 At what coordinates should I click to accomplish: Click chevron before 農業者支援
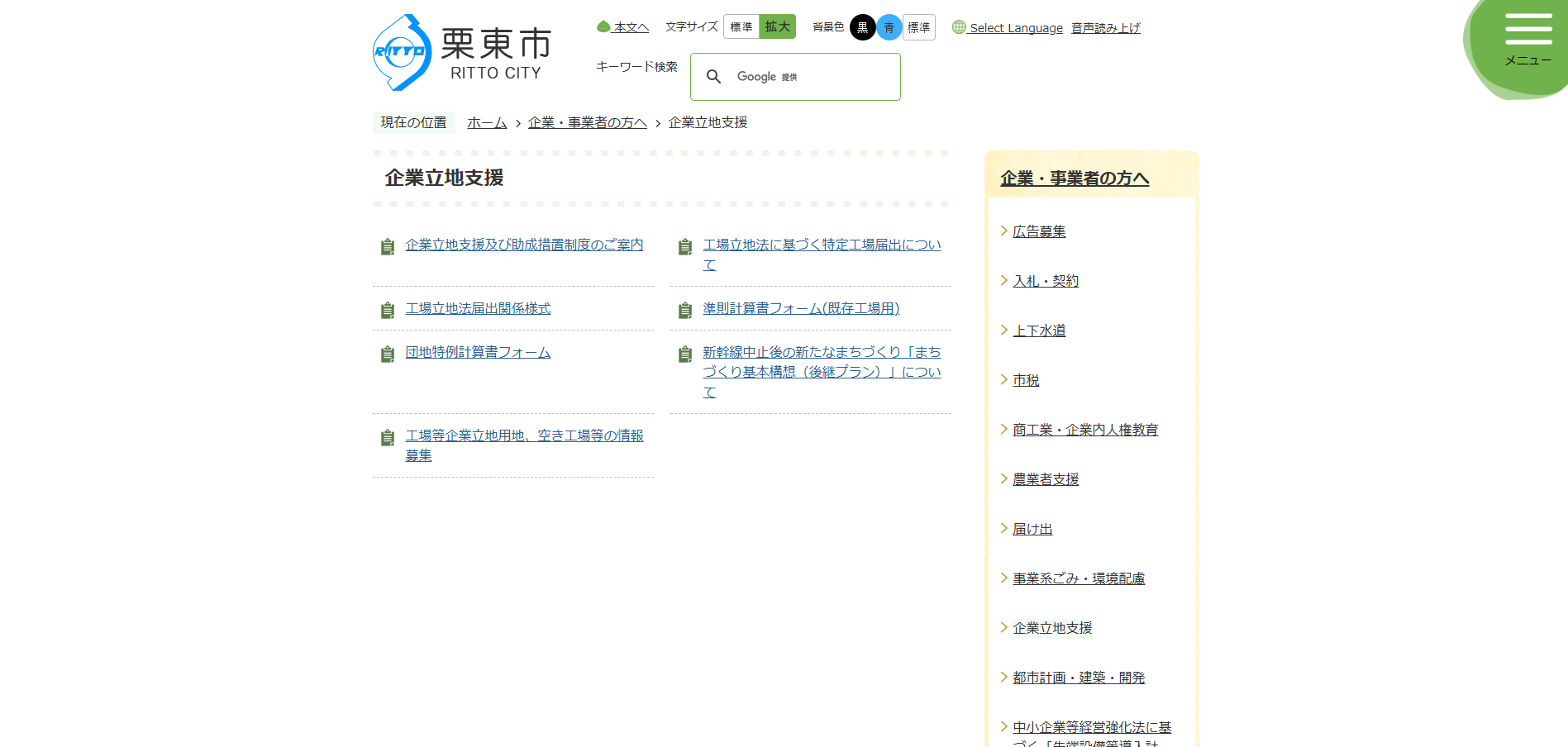click(x=1004, y=478)
